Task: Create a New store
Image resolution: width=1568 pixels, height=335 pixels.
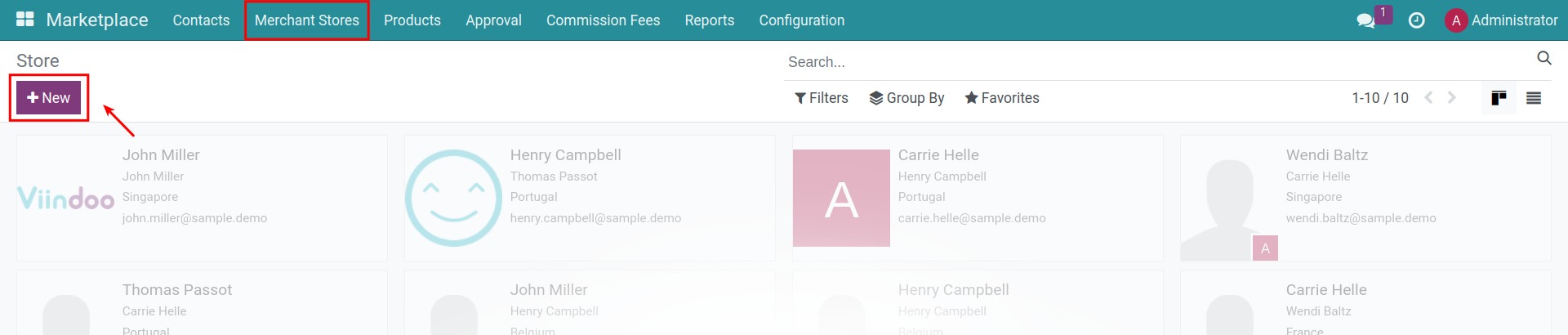Action: click(x=49, y=98)
